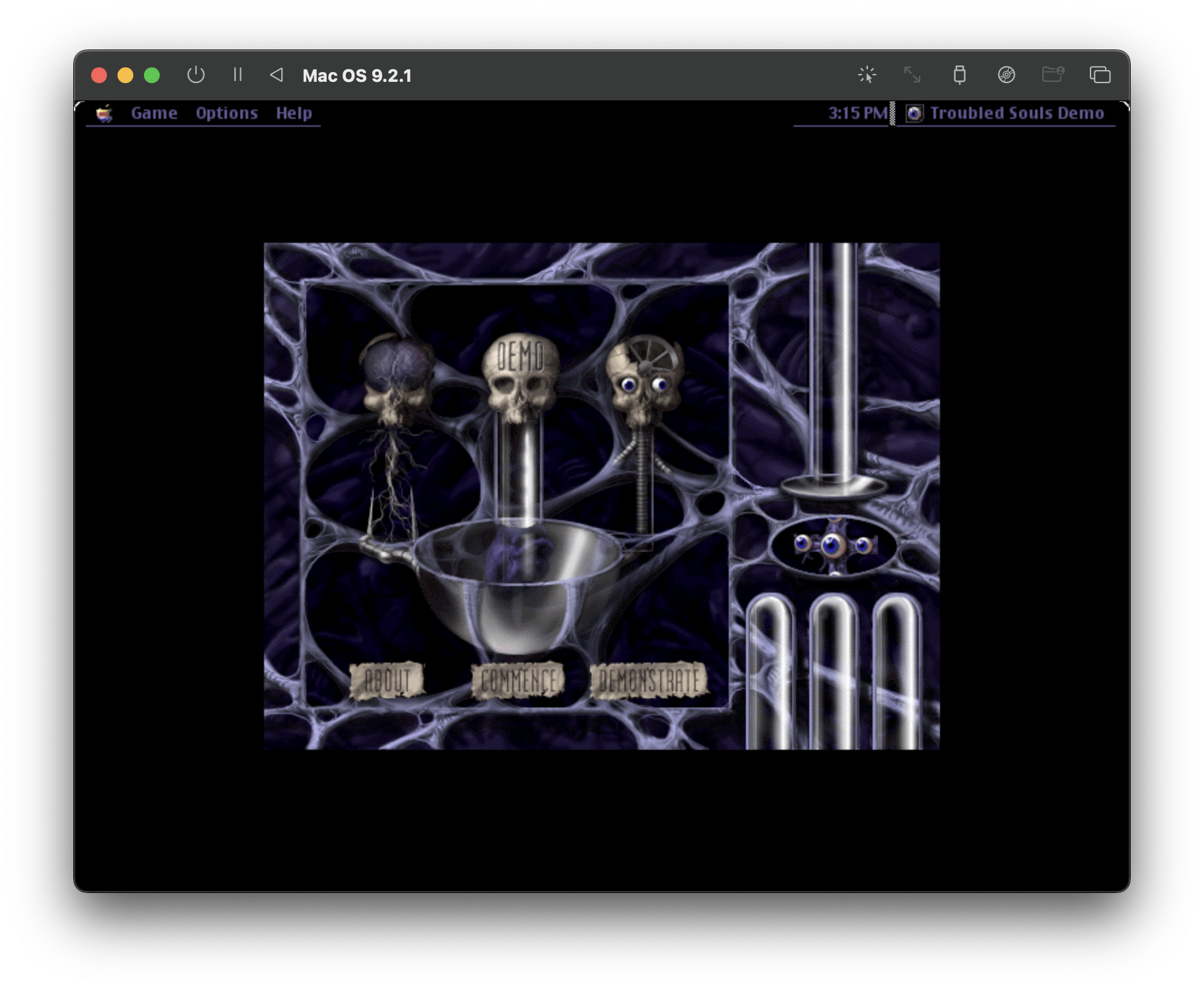Image resolution: width=1204 pixels, height=990 pixels.
Task: Click the 3:15 PM menu bar clock
Action: point(857,114)
